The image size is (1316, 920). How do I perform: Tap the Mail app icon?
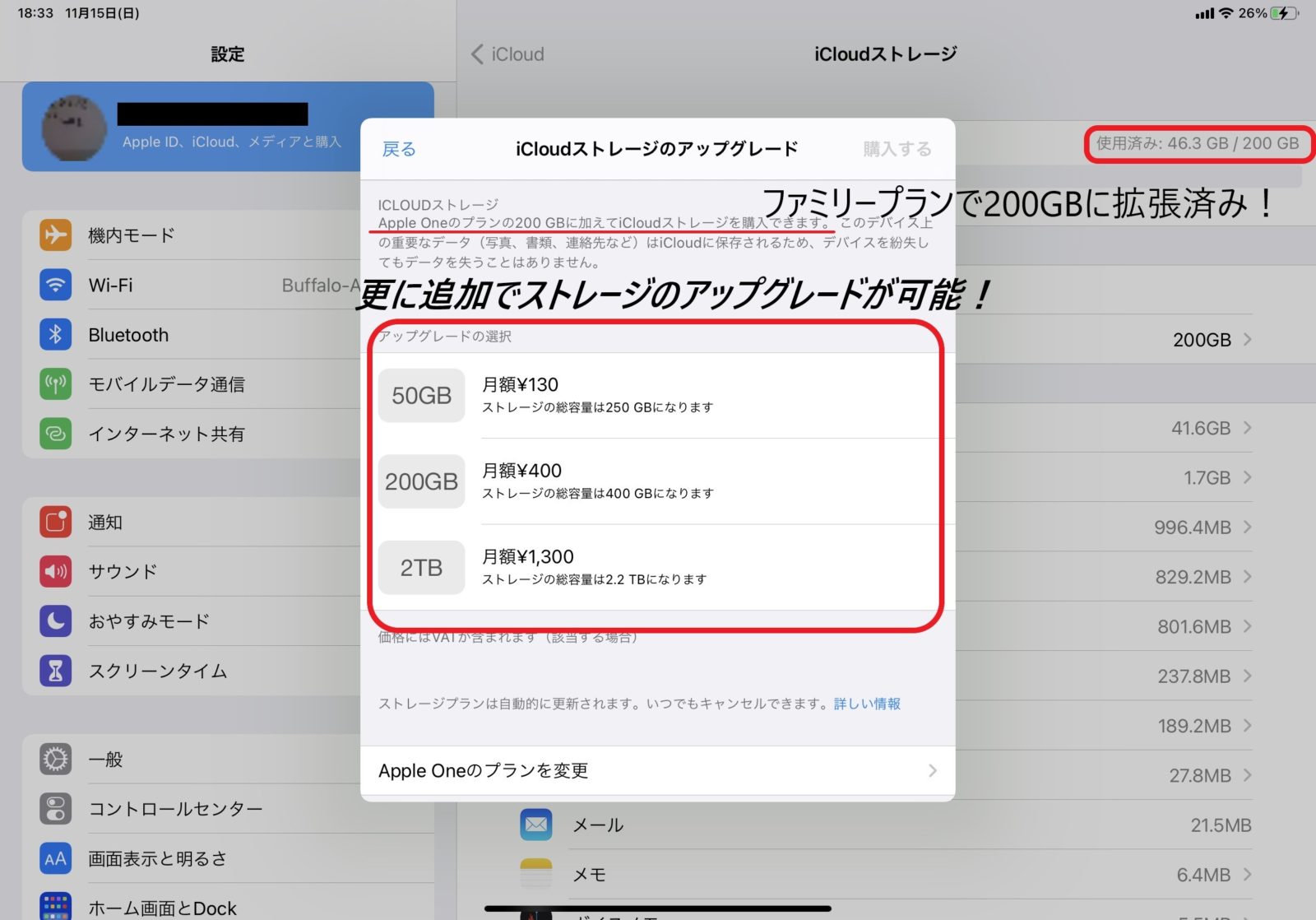point(536,824)
